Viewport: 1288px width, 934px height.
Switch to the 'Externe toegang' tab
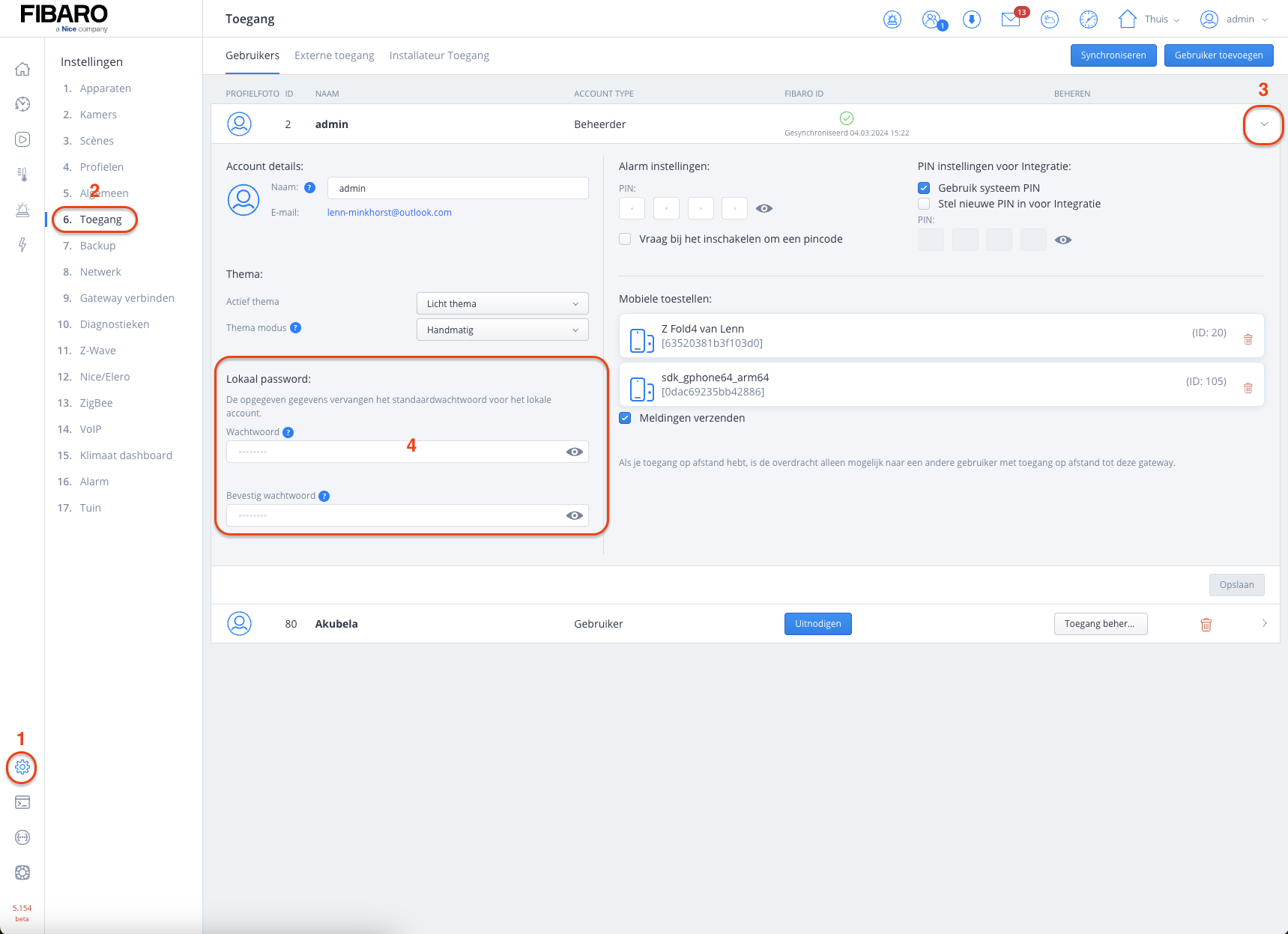[334, 55]
